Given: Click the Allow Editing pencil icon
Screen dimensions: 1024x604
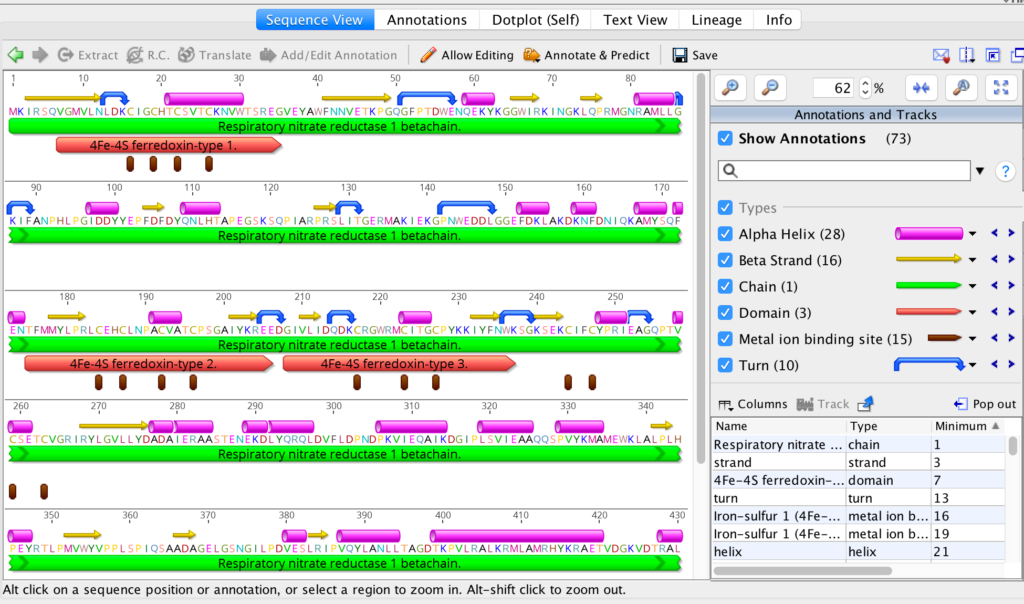Looking at the screenshot, I should pos(426,55).
